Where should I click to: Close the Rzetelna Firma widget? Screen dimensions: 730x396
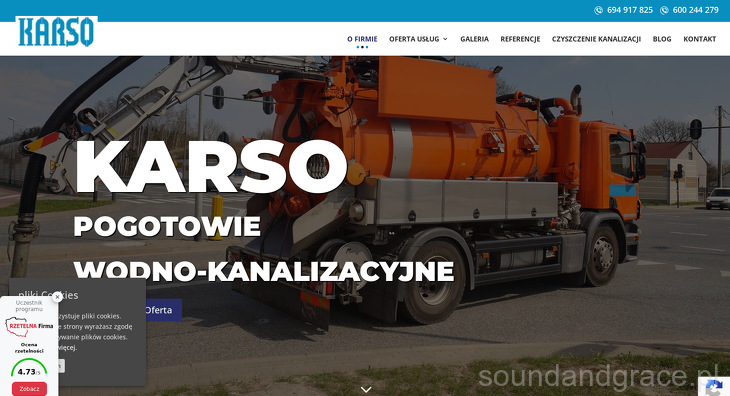[x=57, y=297]
